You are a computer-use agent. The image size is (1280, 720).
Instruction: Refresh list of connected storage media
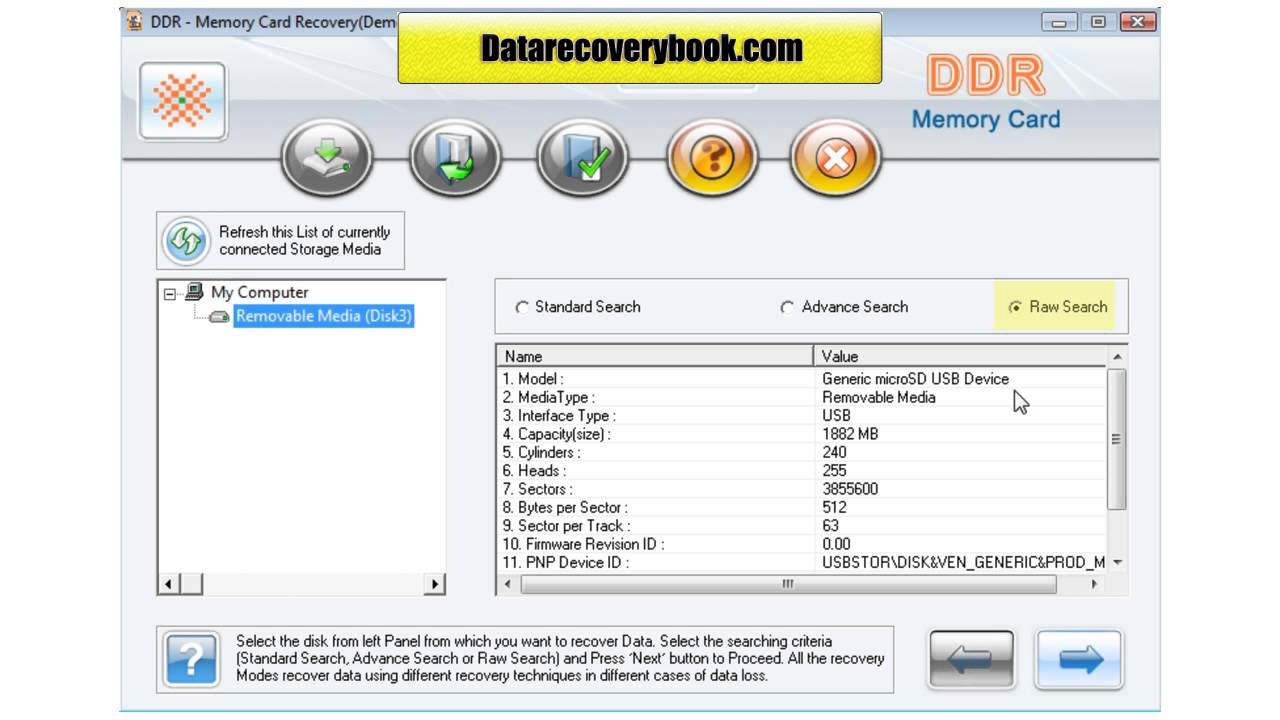pyautogui.click(x=281, y=241)
